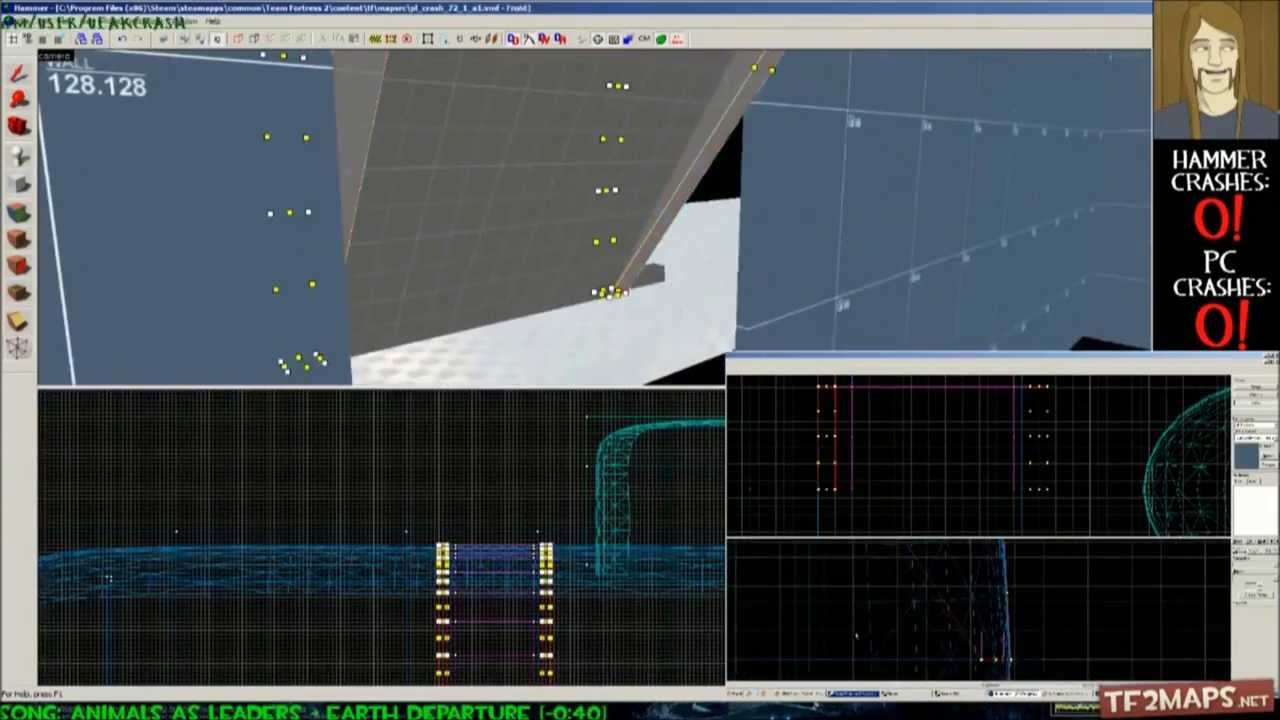Toggle the 3D grid icon
The image size is (1280, 720).
click(x=26, y=39)
